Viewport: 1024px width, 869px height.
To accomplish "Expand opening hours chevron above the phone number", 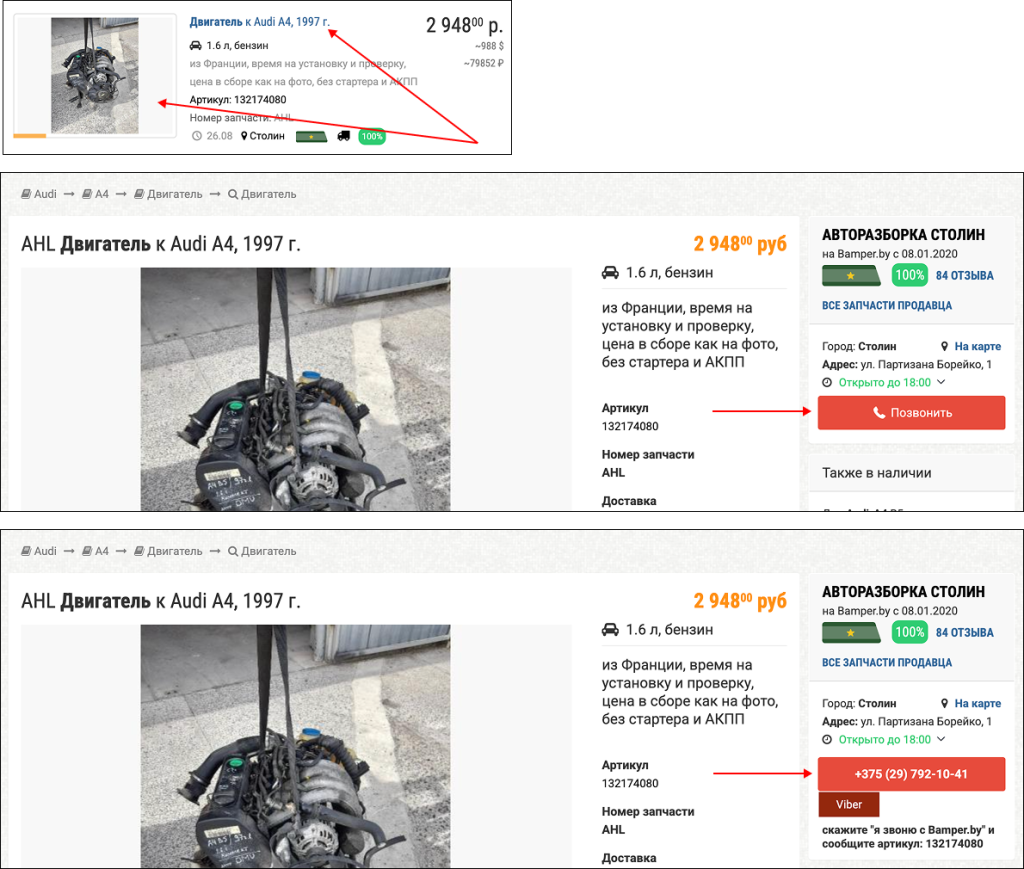I will click(x=941, y=740).
